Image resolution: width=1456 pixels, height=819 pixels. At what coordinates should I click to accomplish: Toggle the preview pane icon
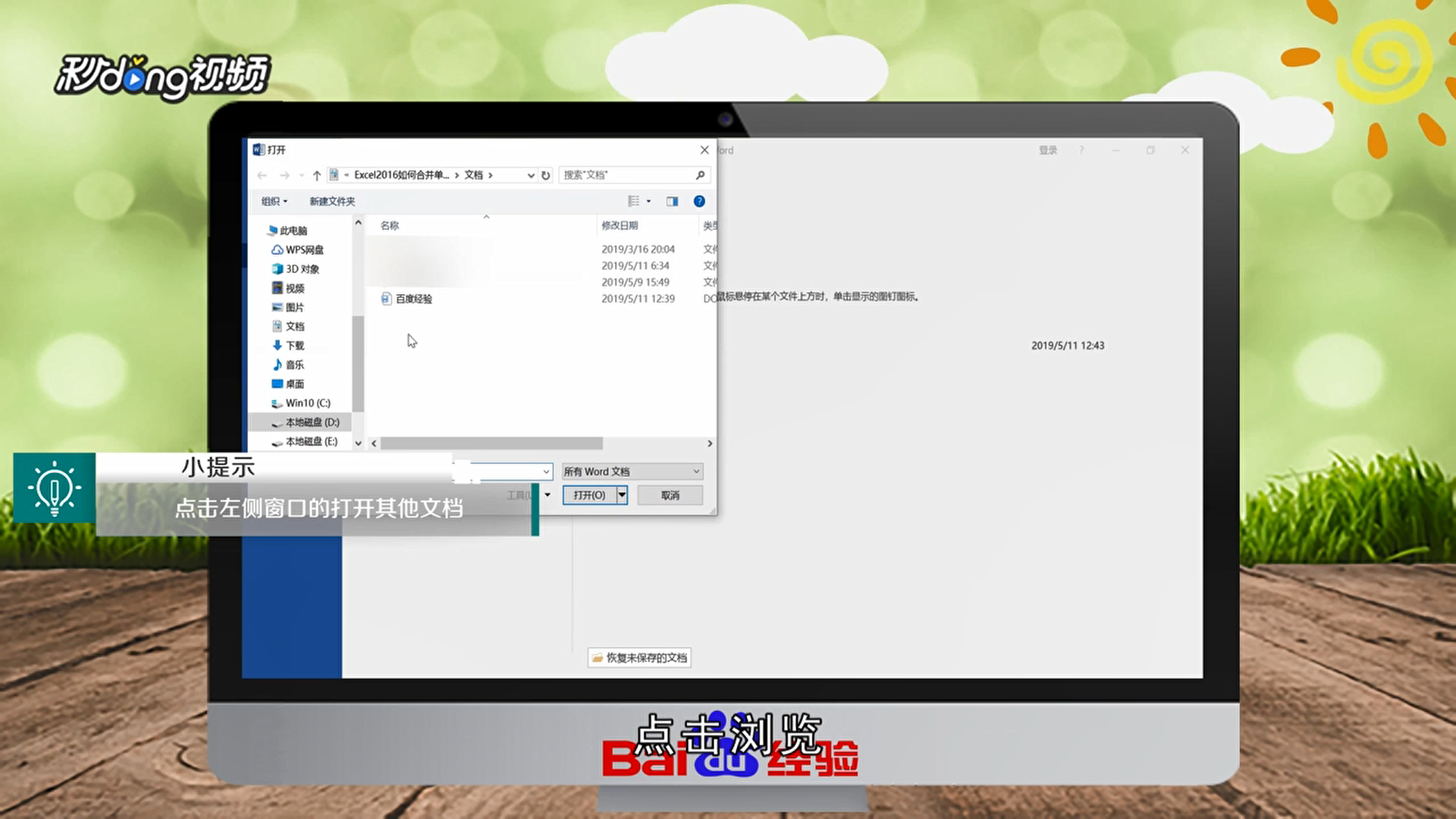pos(672,201)
